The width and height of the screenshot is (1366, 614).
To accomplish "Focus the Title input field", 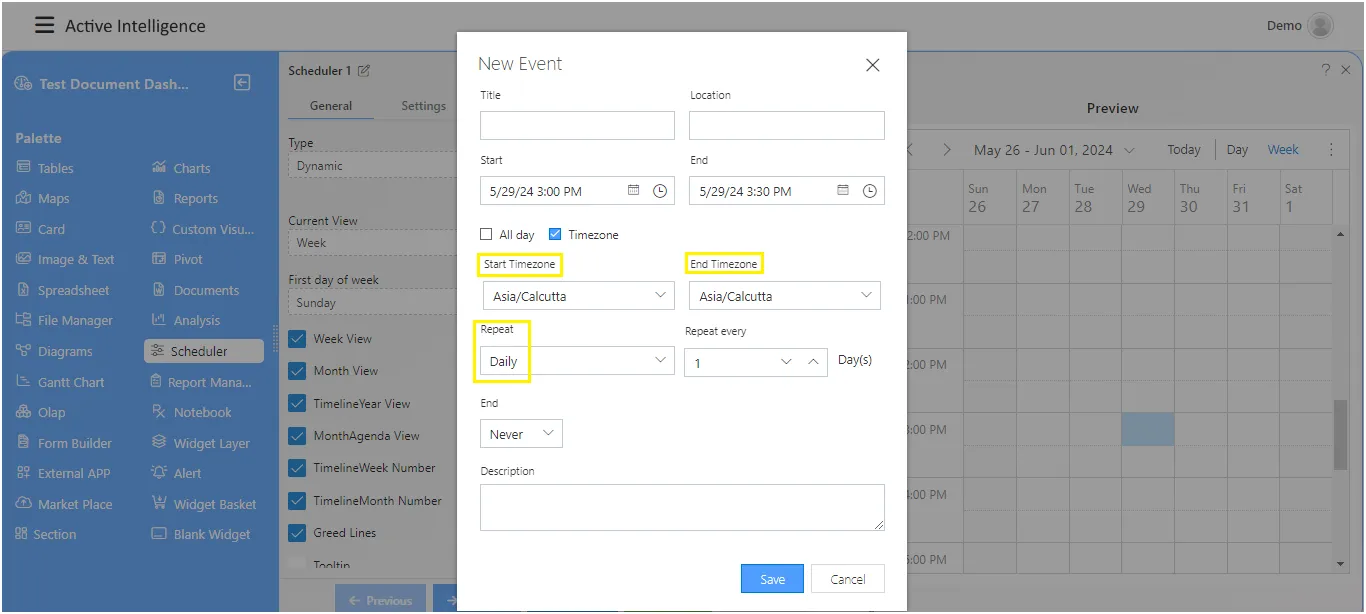I will click(x=578, y=125).
